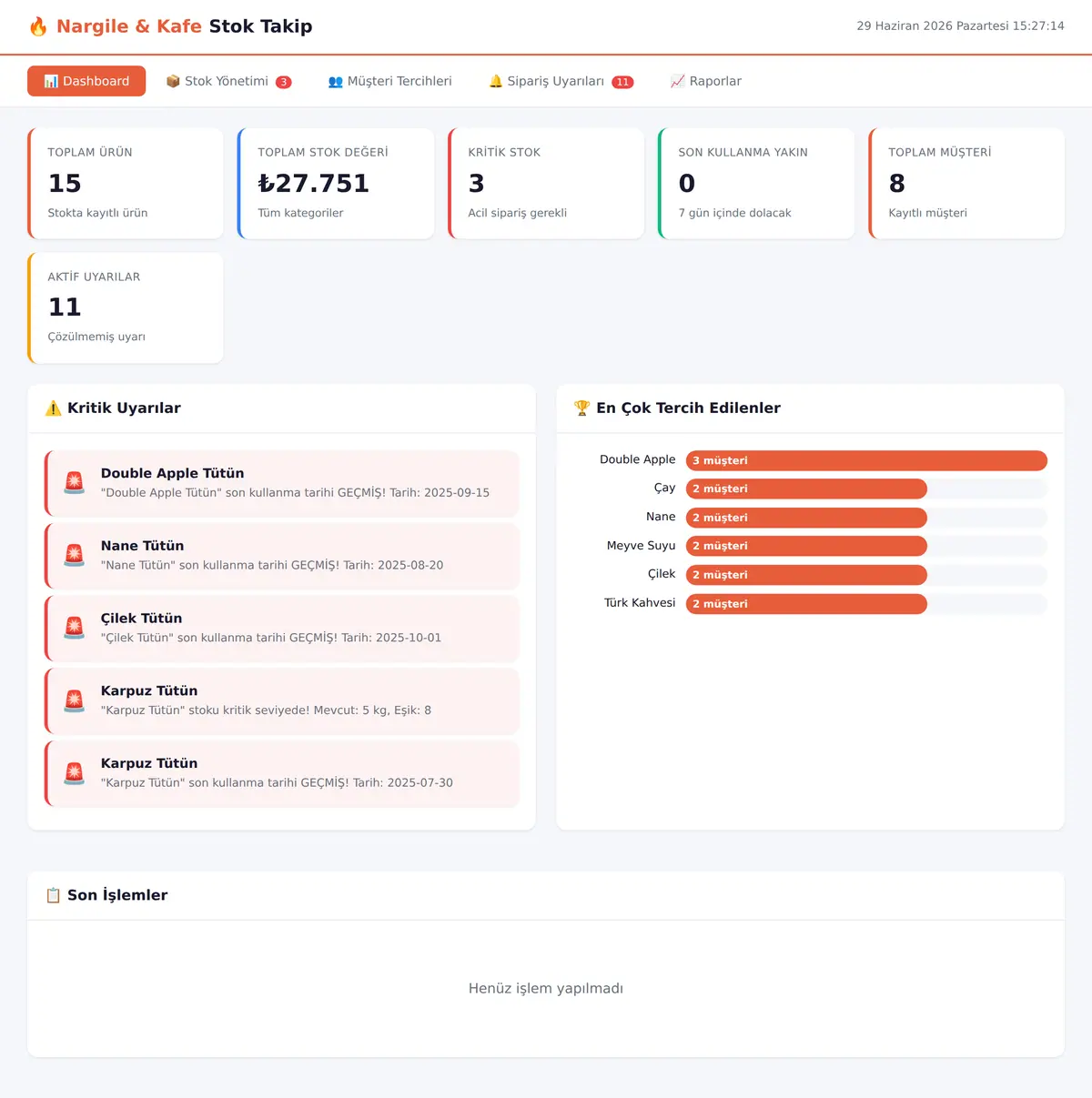
Task: Click the siren icon beside Nane Tütün alert
Action: point(75,555)
